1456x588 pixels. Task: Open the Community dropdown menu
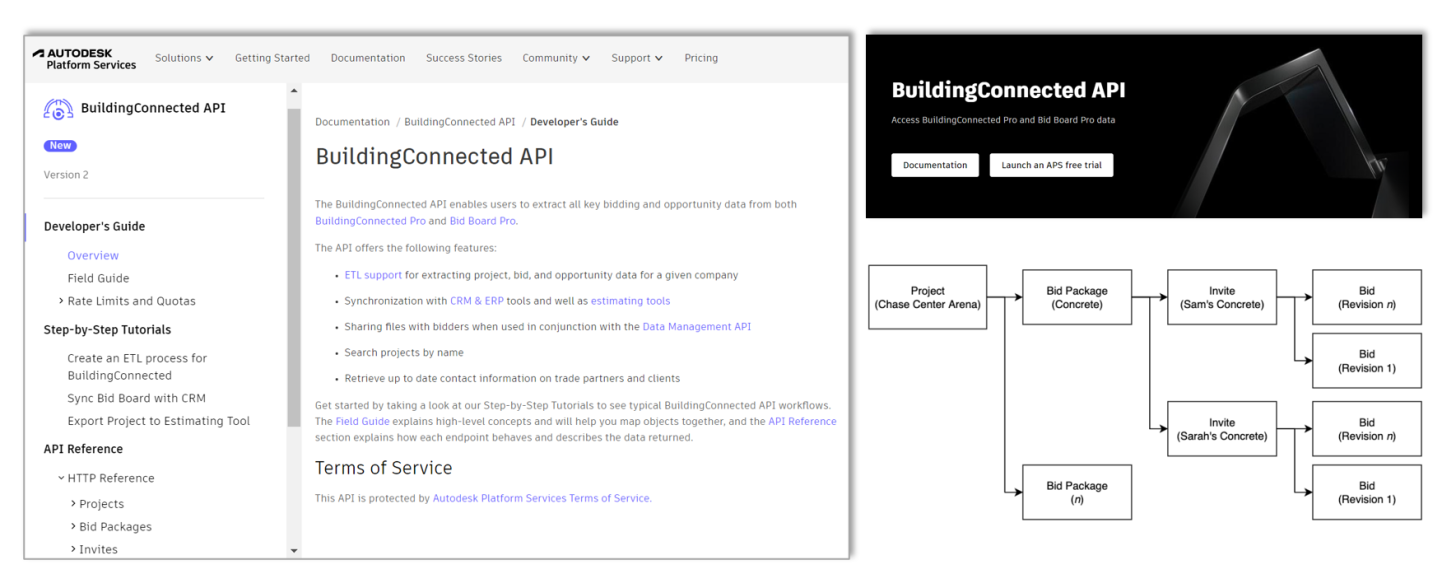[x=556, y=58]
